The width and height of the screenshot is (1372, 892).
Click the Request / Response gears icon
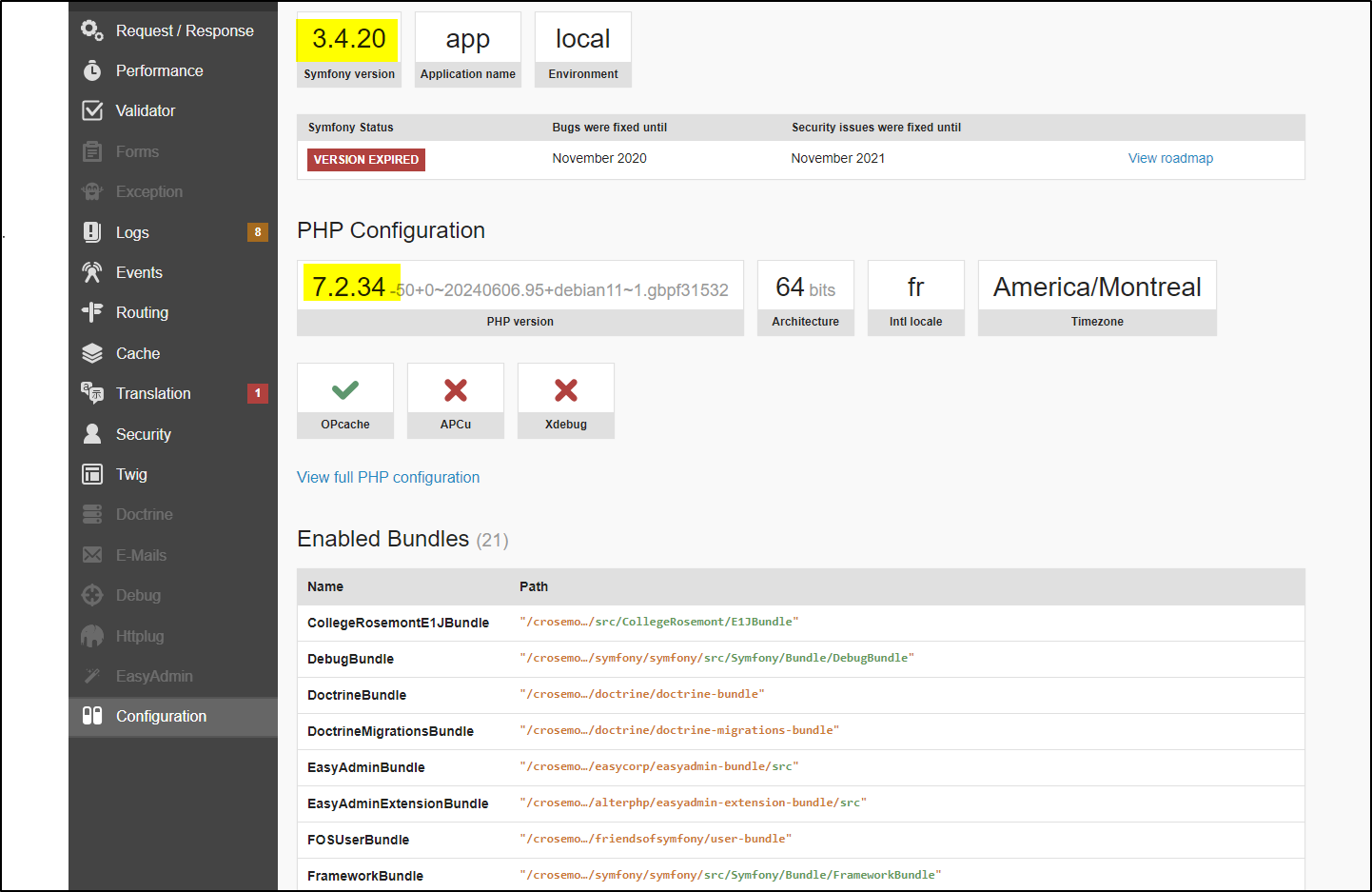92,30
